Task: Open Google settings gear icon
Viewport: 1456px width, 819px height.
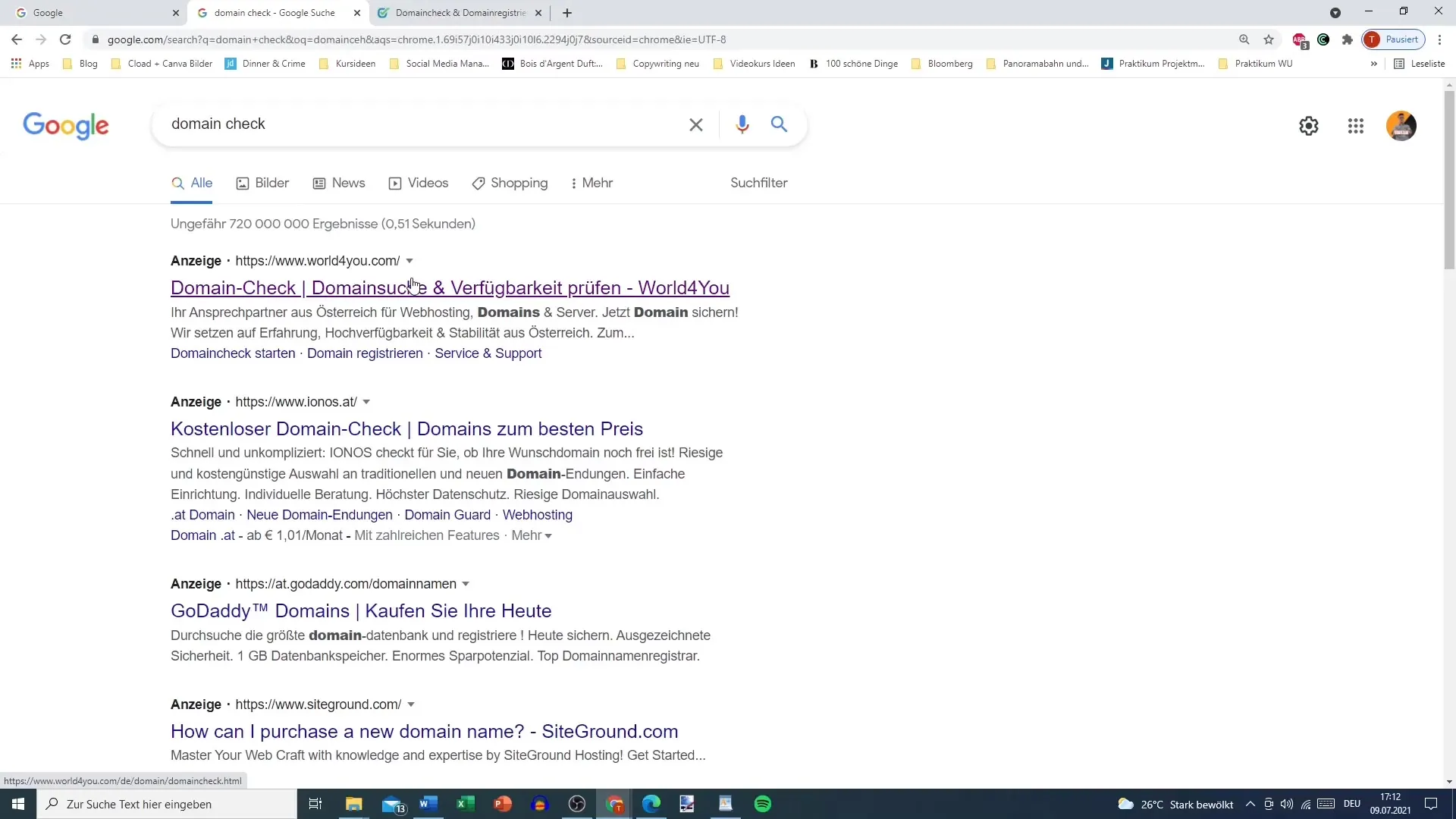Action: pyautogui.click(x=1308, y=126)
